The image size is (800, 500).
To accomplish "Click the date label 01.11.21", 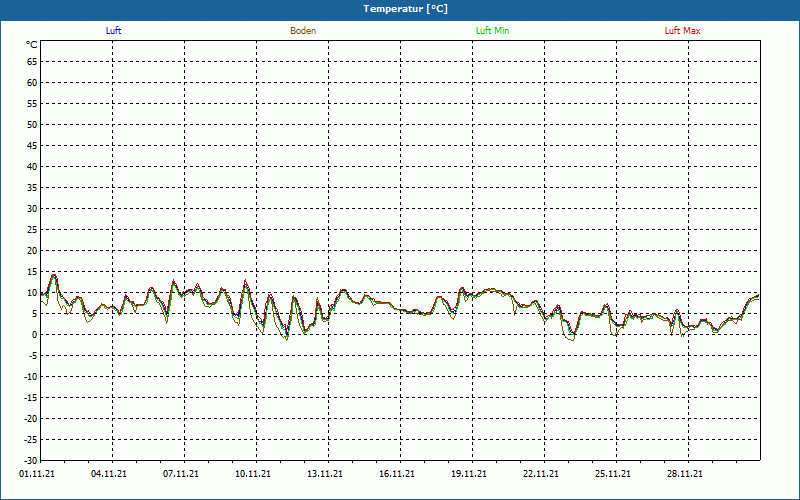I will pyautogui.click(x=37, y=474).
